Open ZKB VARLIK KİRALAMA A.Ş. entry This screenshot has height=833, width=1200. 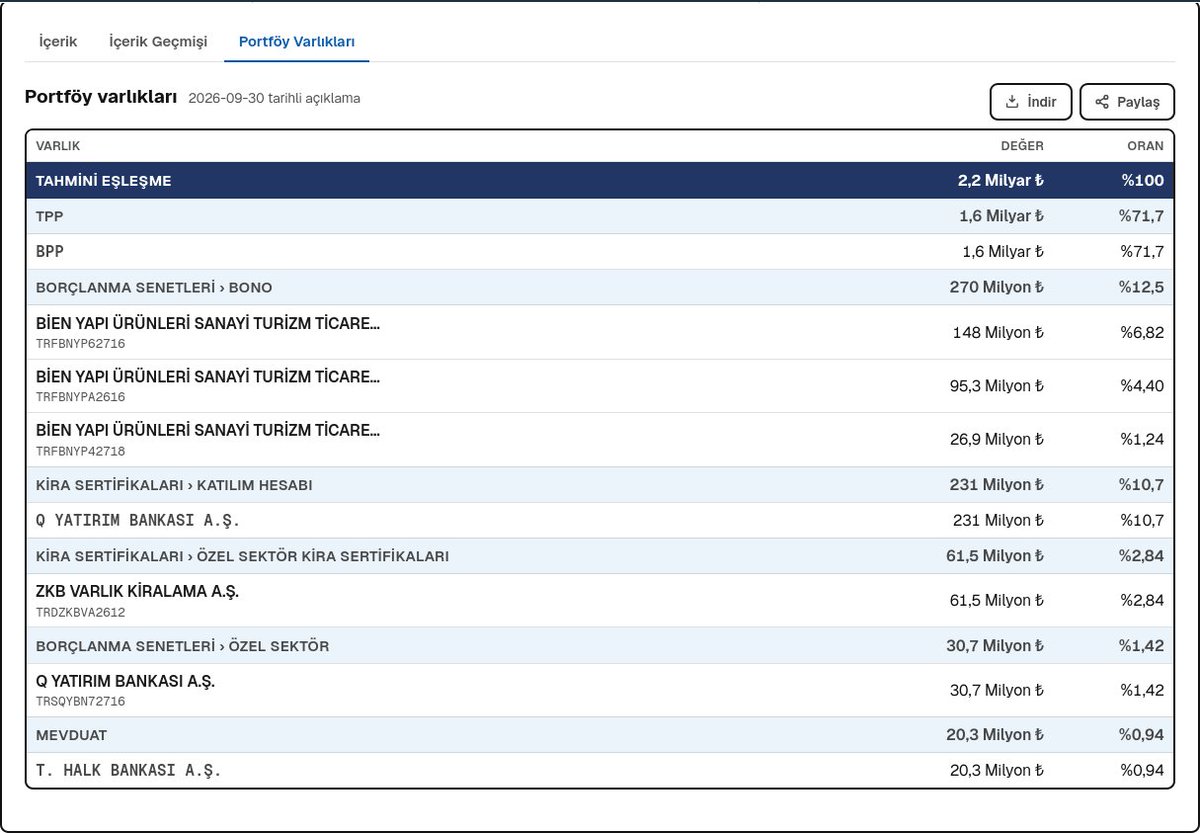pyautogui.click(x=600, y=600)
